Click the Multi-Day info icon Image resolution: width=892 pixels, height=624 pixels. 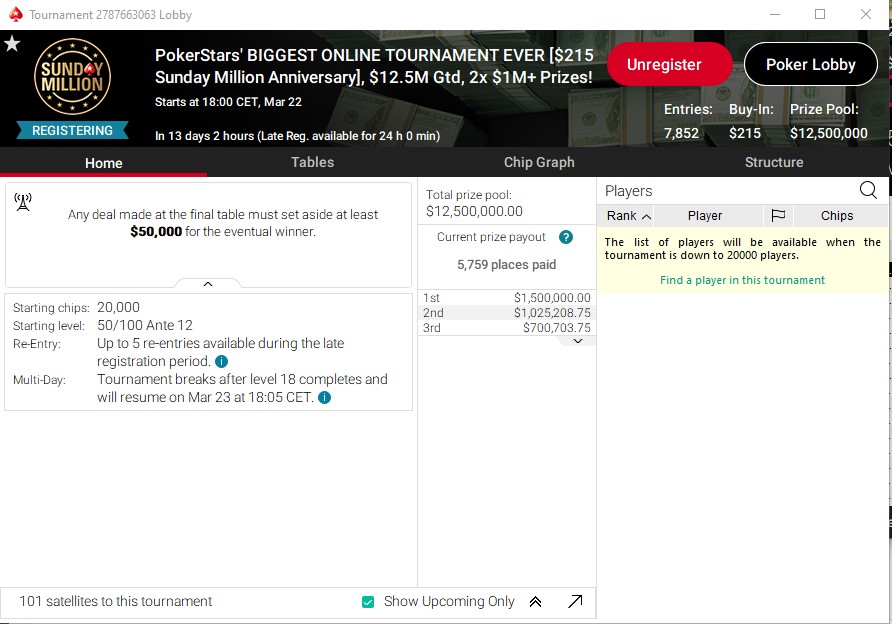(x=325, y=398)
